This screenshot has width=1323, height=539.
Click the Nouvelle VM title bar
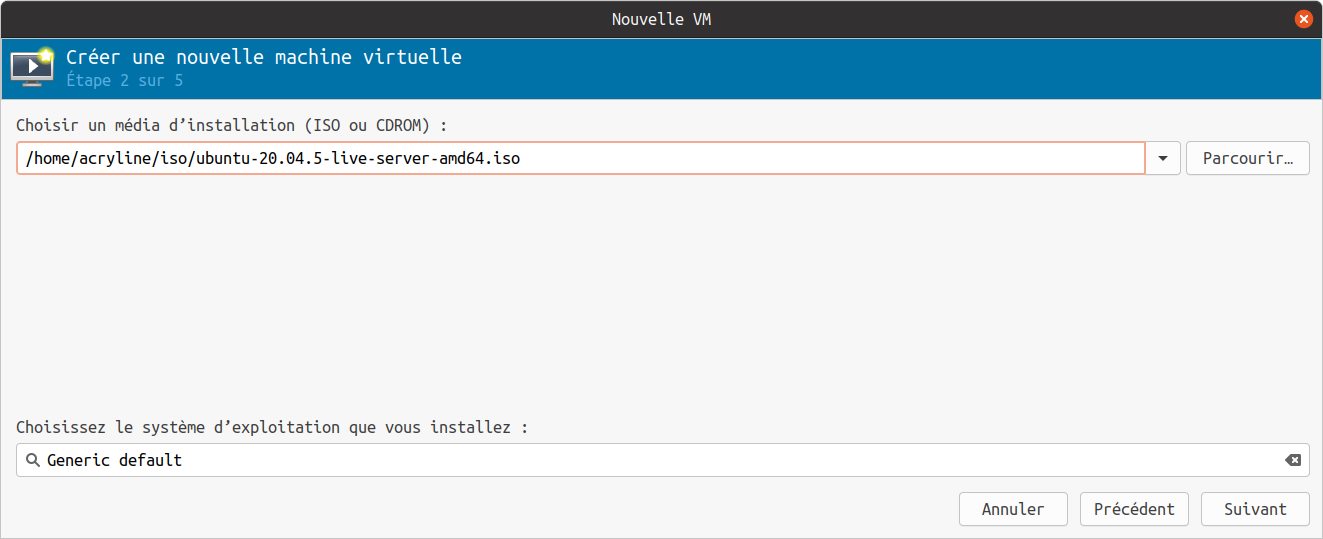(x=661, y=19)
